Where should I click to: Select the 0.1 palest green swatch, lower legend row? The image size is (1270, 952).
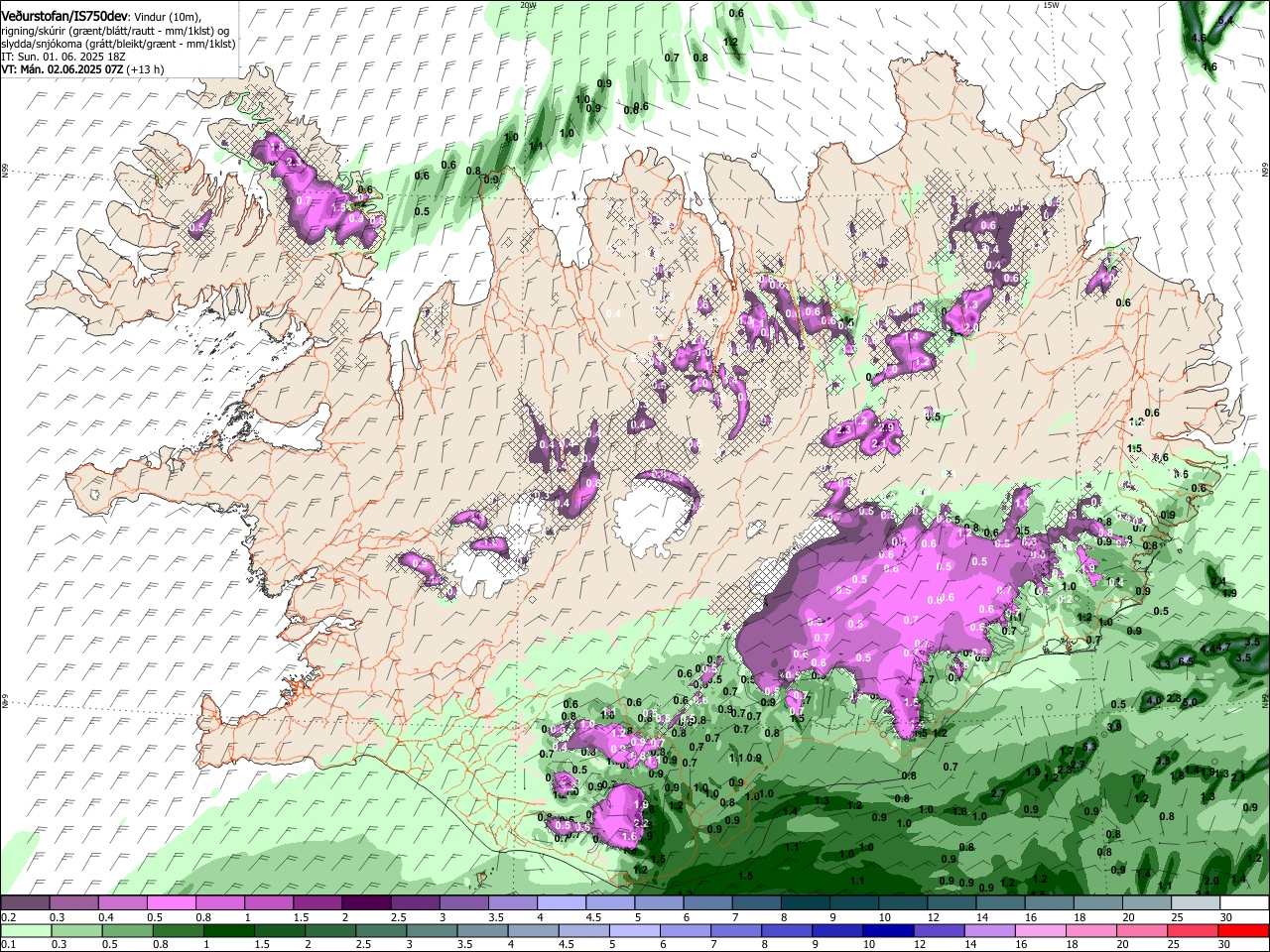(25, 930)
